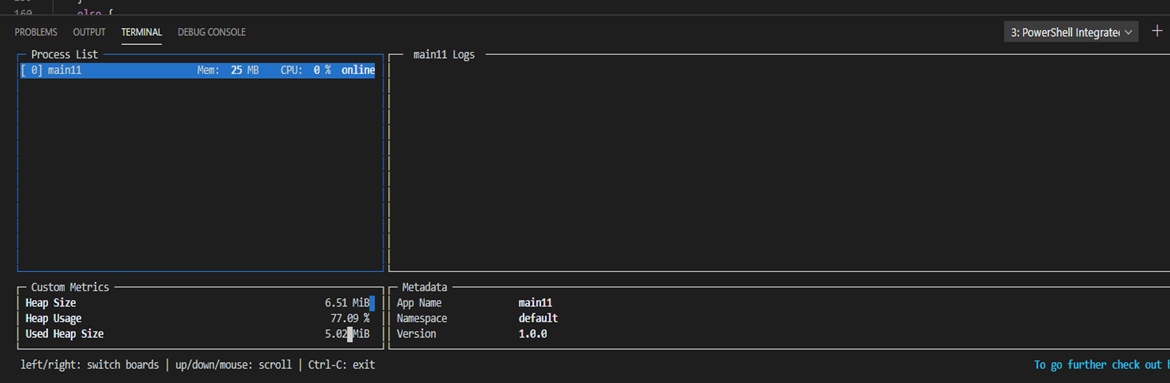Click the Process List panel title
The height and width of the screenshot is (383, 1170).
tap(64, 55)
